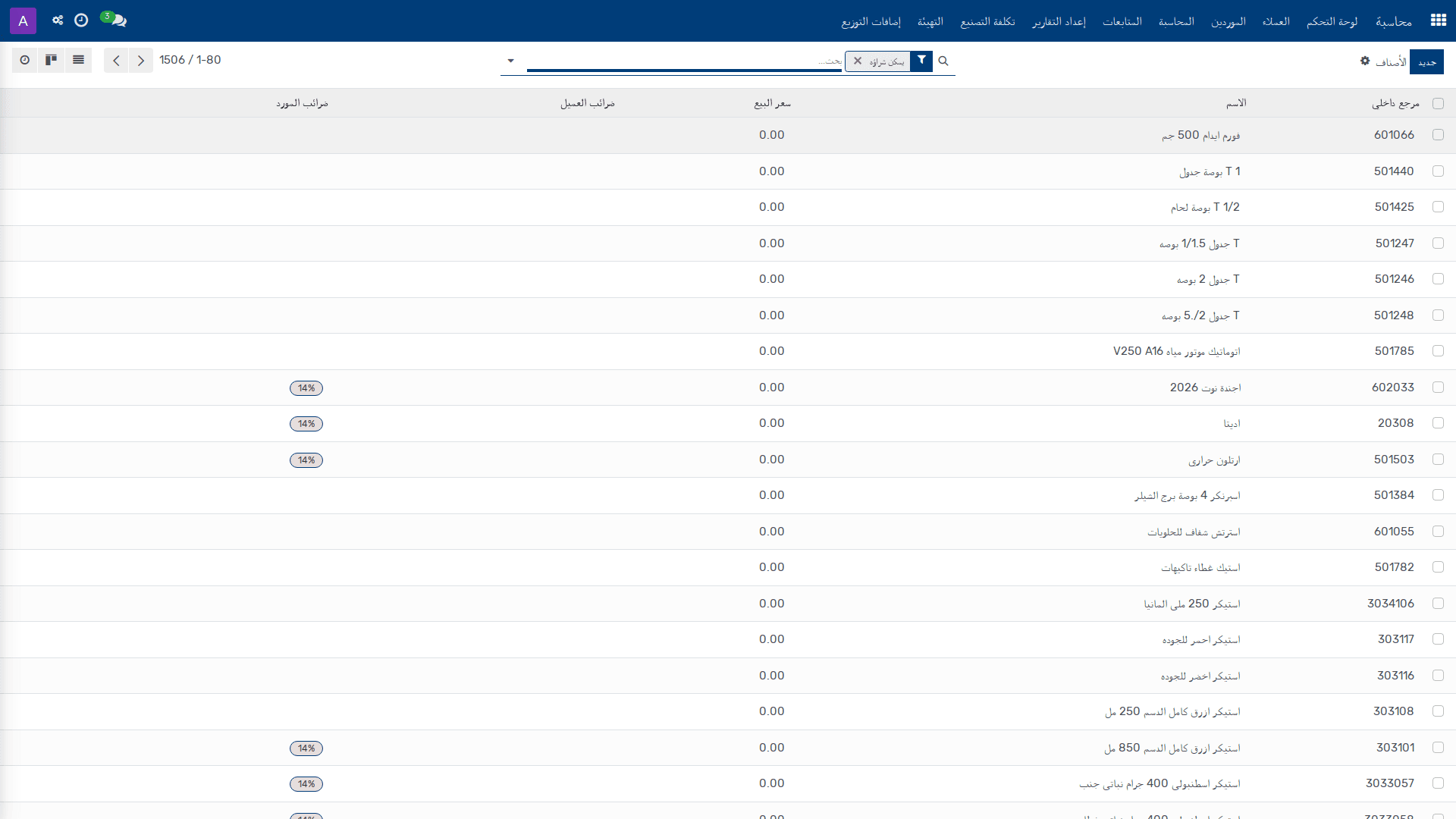Open the activities clock icon in navbar
Image resolution: width=1456 pixels, height=819 pixels.
tap(81, 20)
